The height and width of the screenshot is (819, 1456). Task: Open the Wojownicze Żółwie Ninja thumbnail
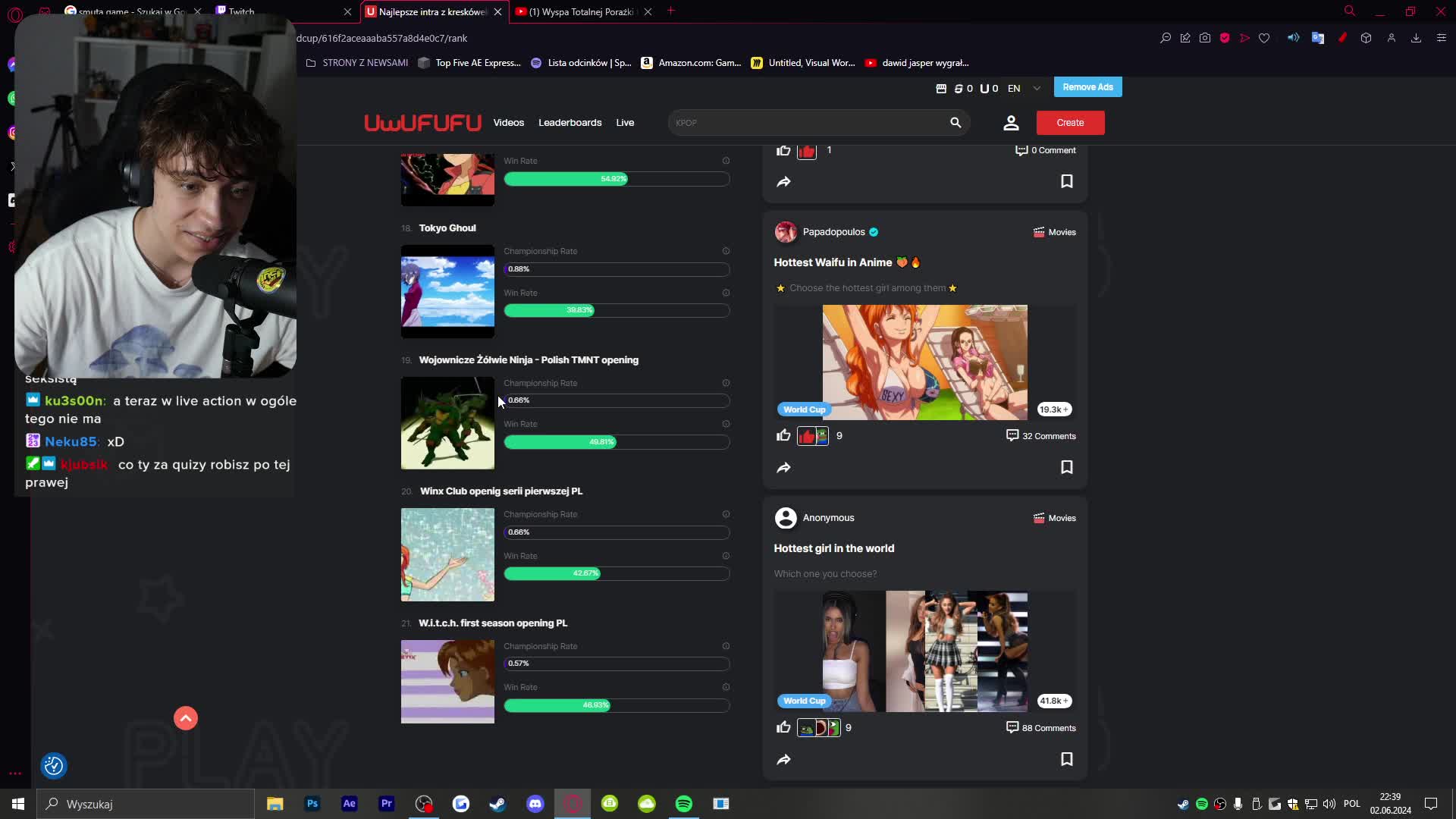447,423
